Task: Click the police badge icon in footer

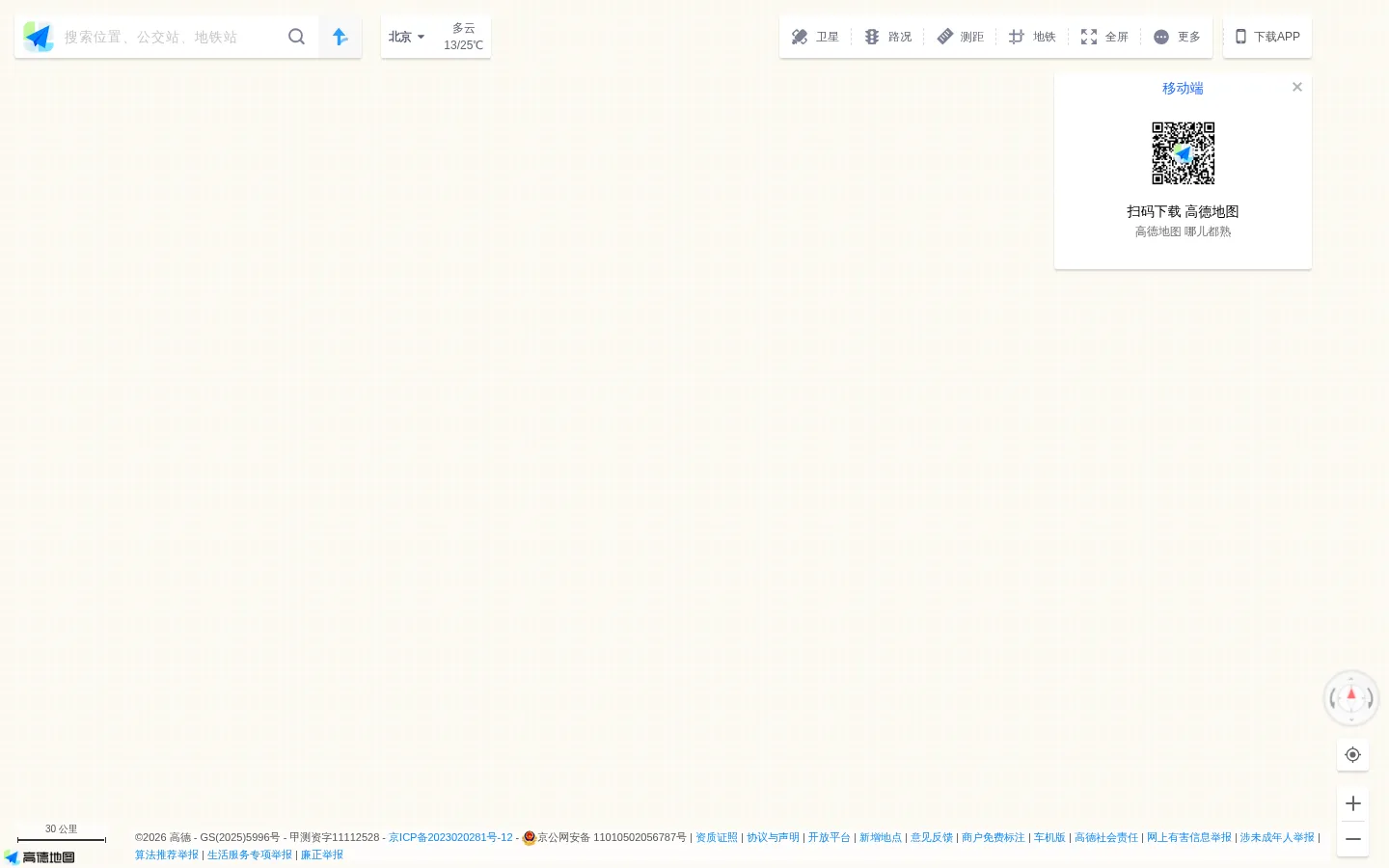Action: pyautogui.click(x=529, y=838)
